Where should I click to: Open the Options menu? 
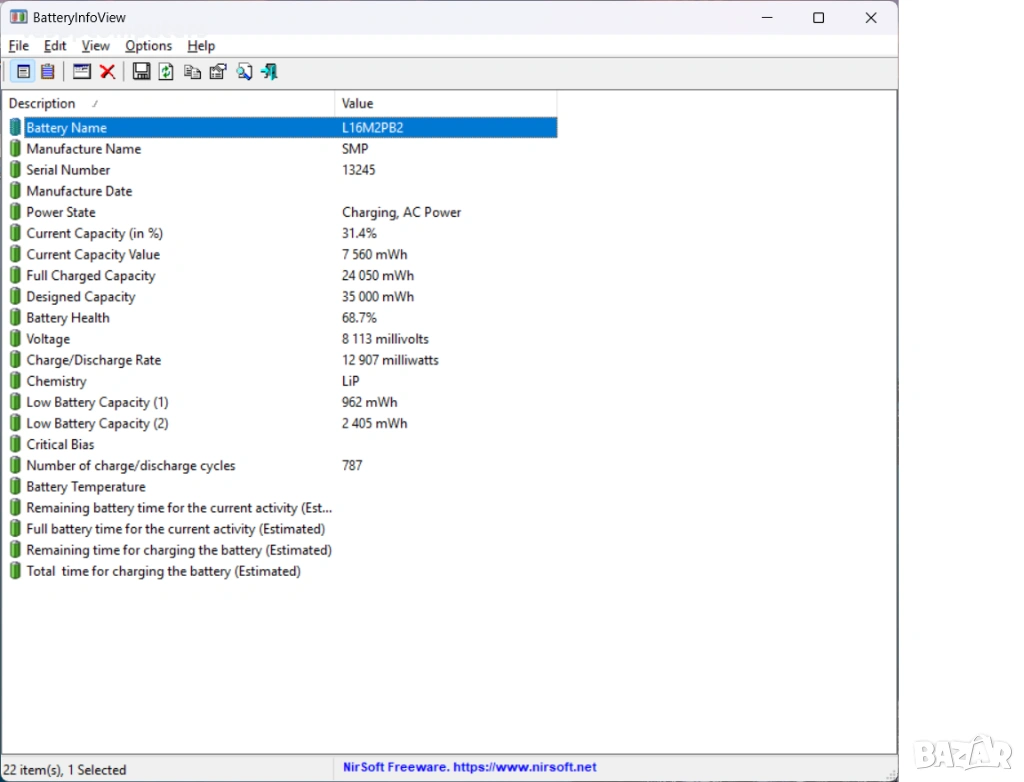click(x=148, y=46)
